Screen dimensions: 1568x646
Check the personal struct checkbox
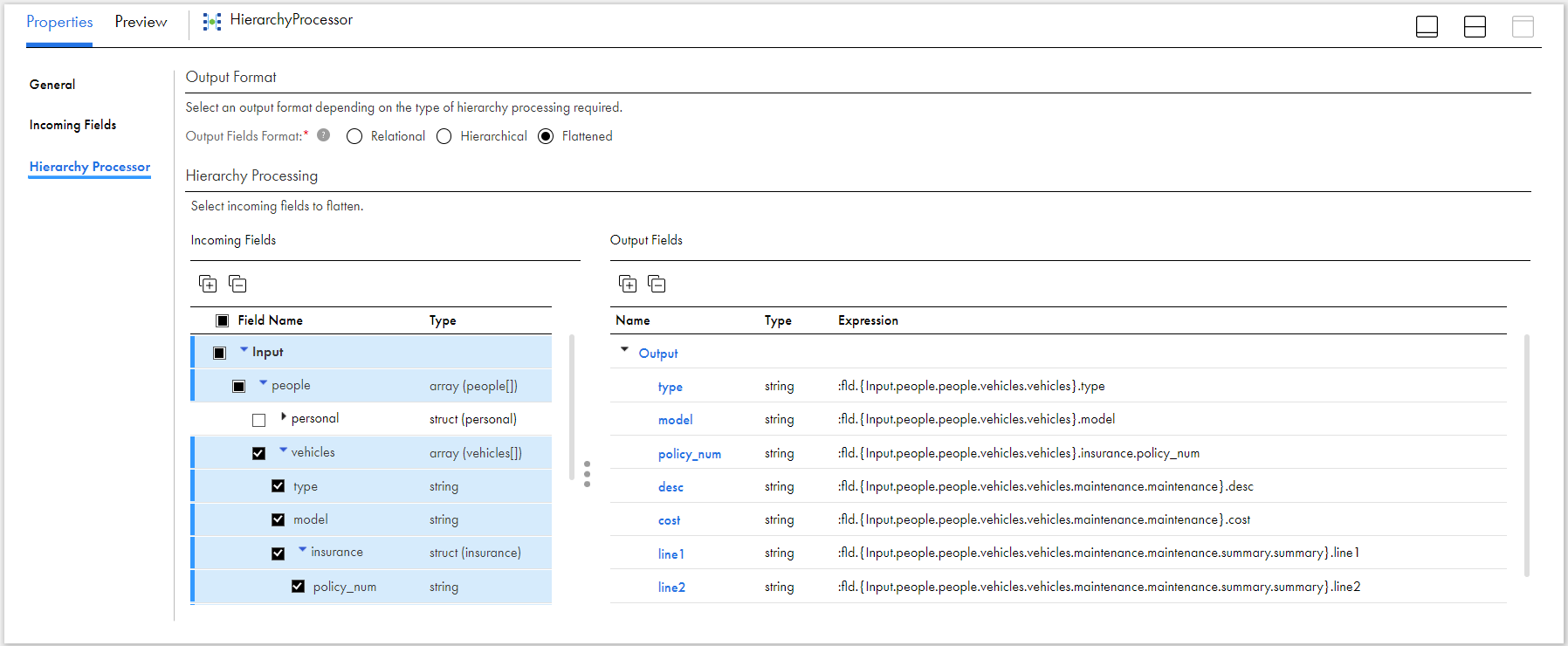(259, 420)
